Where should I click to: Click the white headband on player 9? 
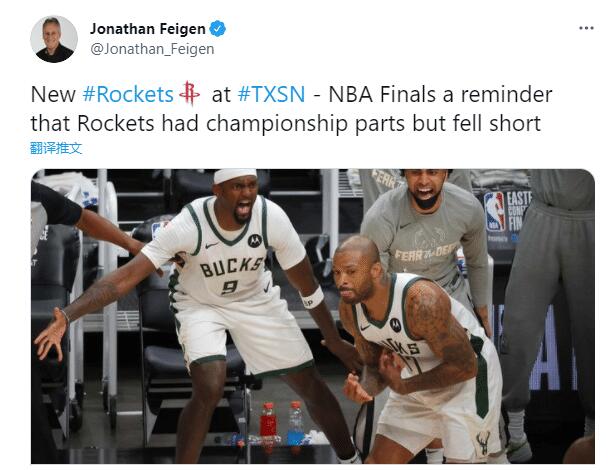235,175
